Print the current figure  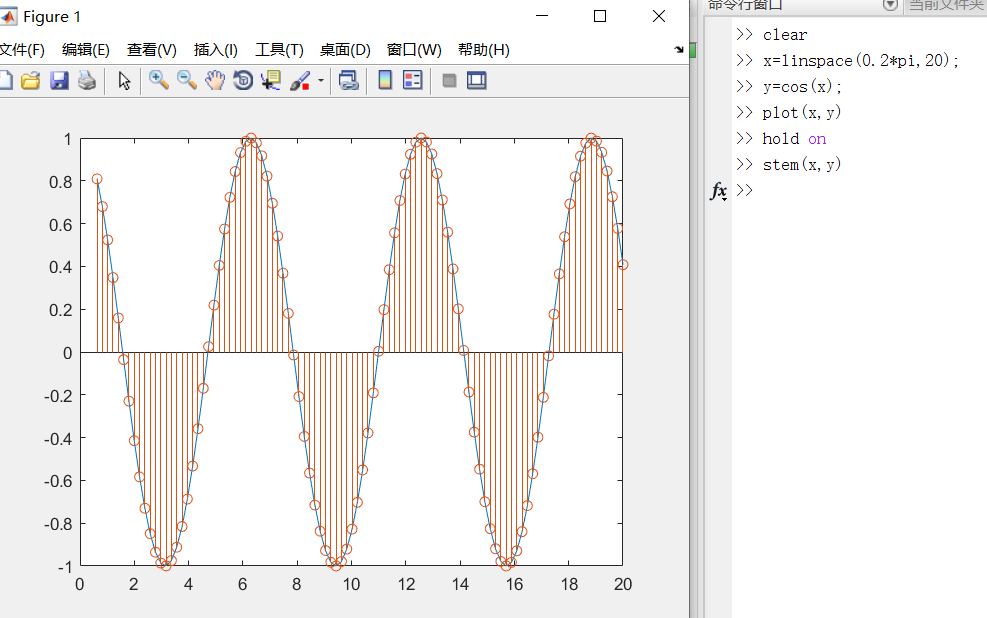click(x=86, y=80)
